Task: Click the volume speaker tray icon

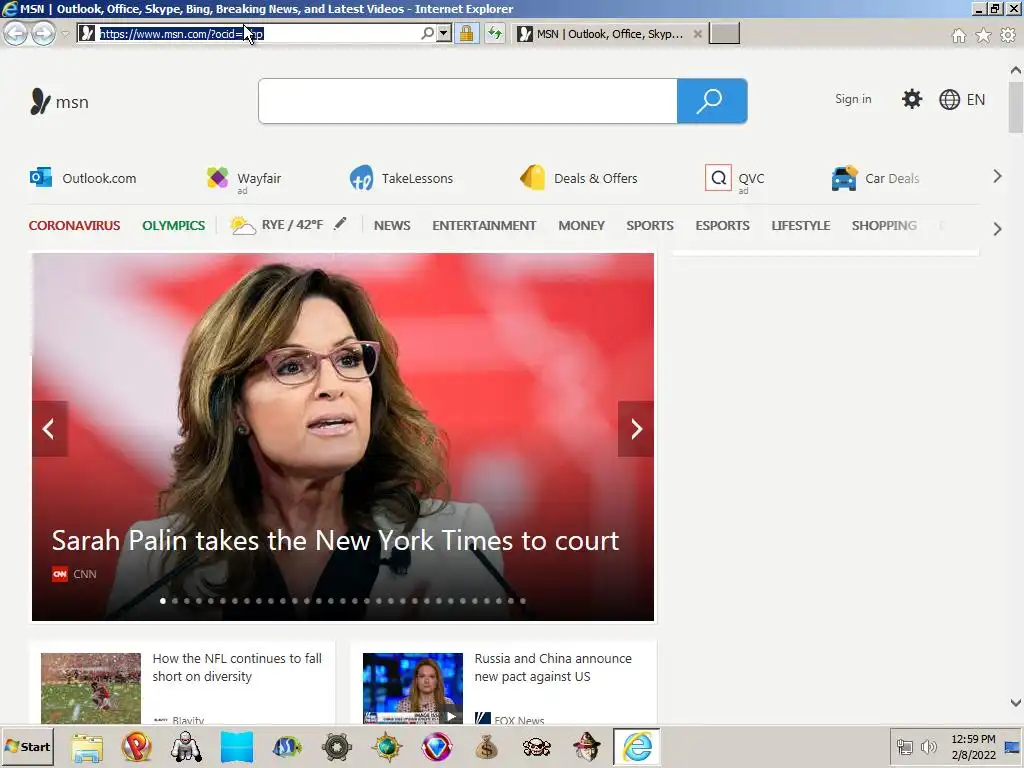Action: [x=928, y=746]
